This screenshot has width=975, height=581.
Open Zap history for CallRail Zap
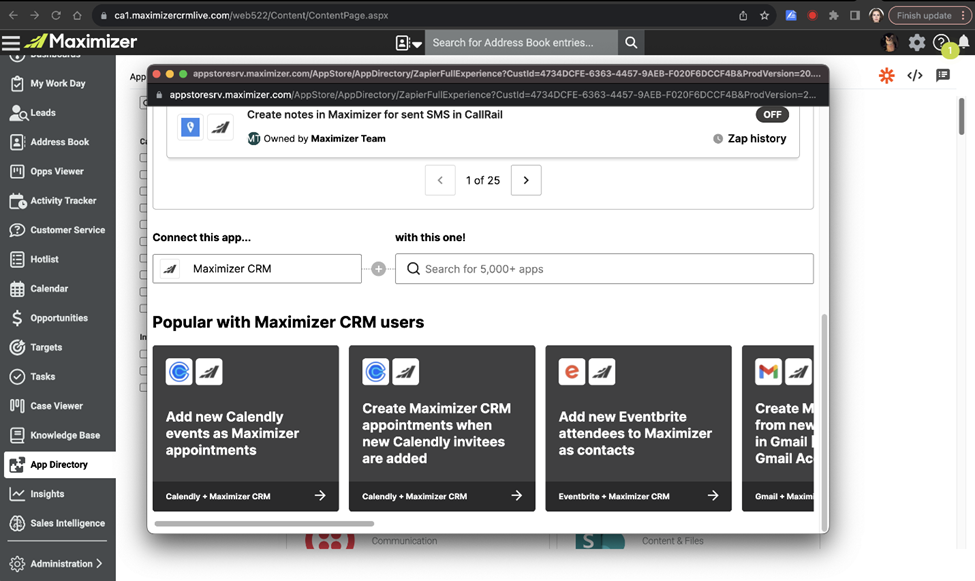[x=749, y=139]
